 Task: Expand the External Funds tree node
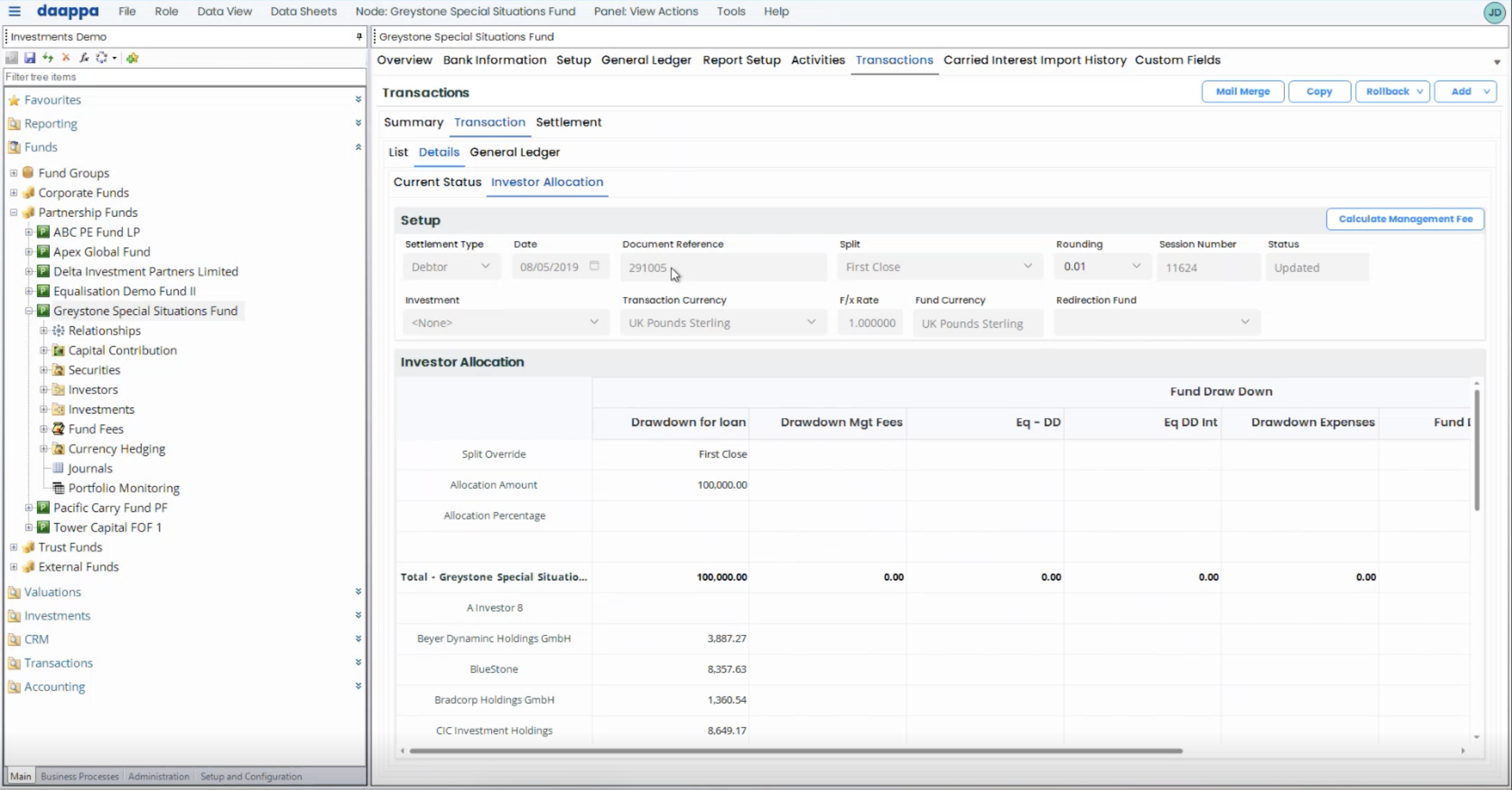[13, 567]
